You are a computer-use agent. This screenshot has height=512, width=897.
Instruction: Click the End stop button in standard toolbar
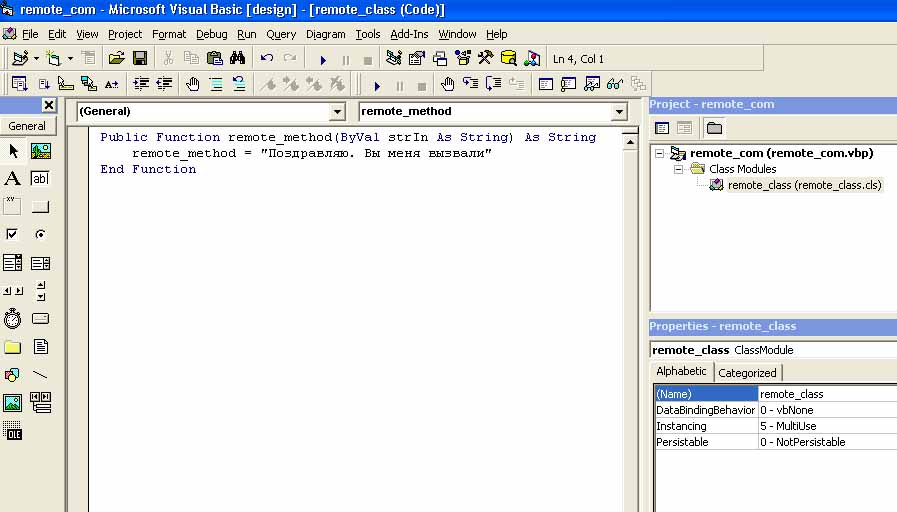tap(368, 59)
